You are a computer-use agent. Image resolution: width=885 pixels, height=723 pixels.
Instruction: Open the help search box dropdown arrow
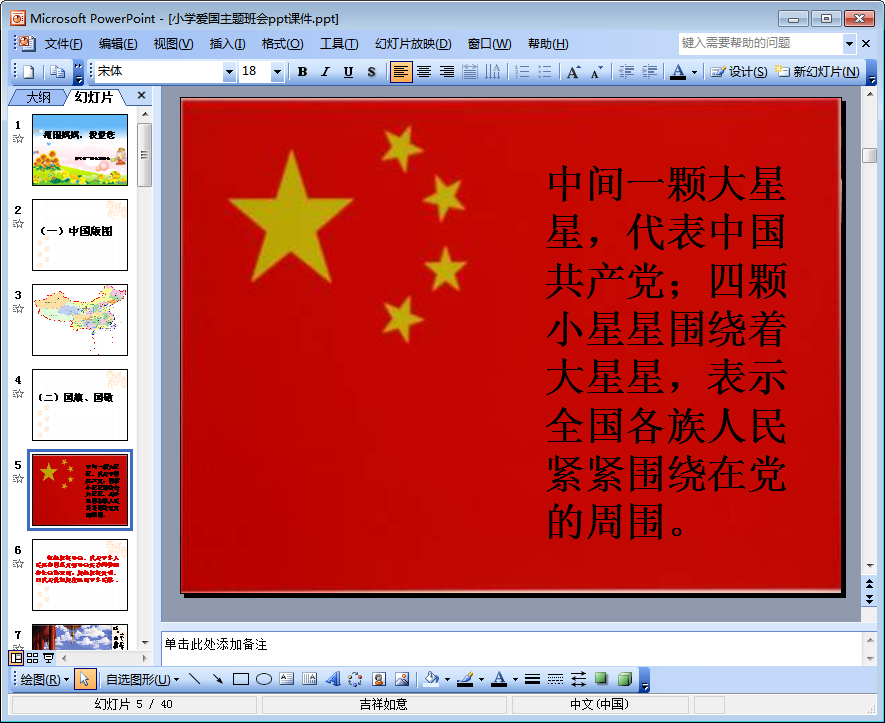pyautogui.click(x=849, y=43)
